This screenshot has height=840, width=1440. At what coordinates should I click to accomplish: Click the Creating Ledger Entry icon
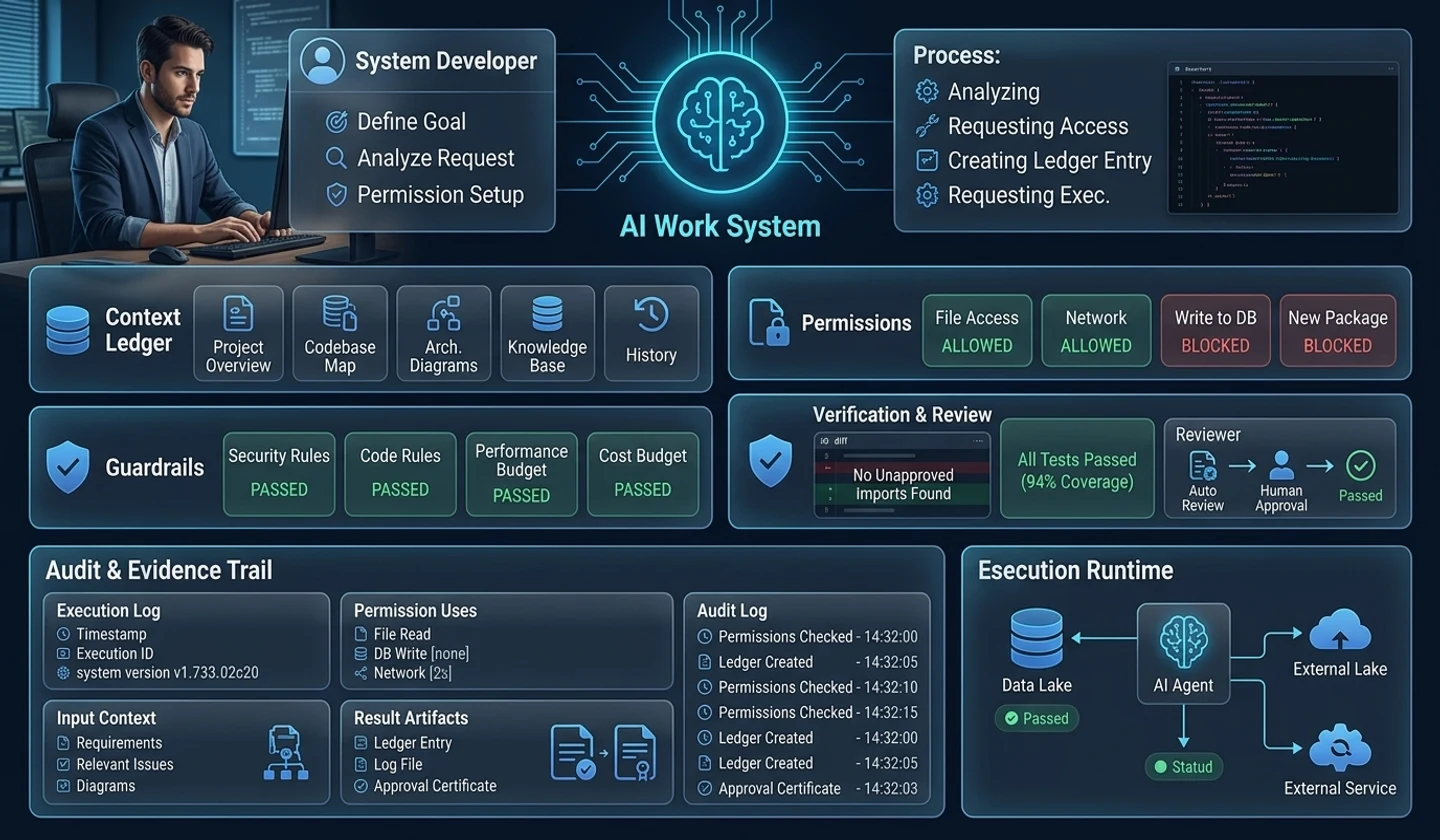coord(927,160)
